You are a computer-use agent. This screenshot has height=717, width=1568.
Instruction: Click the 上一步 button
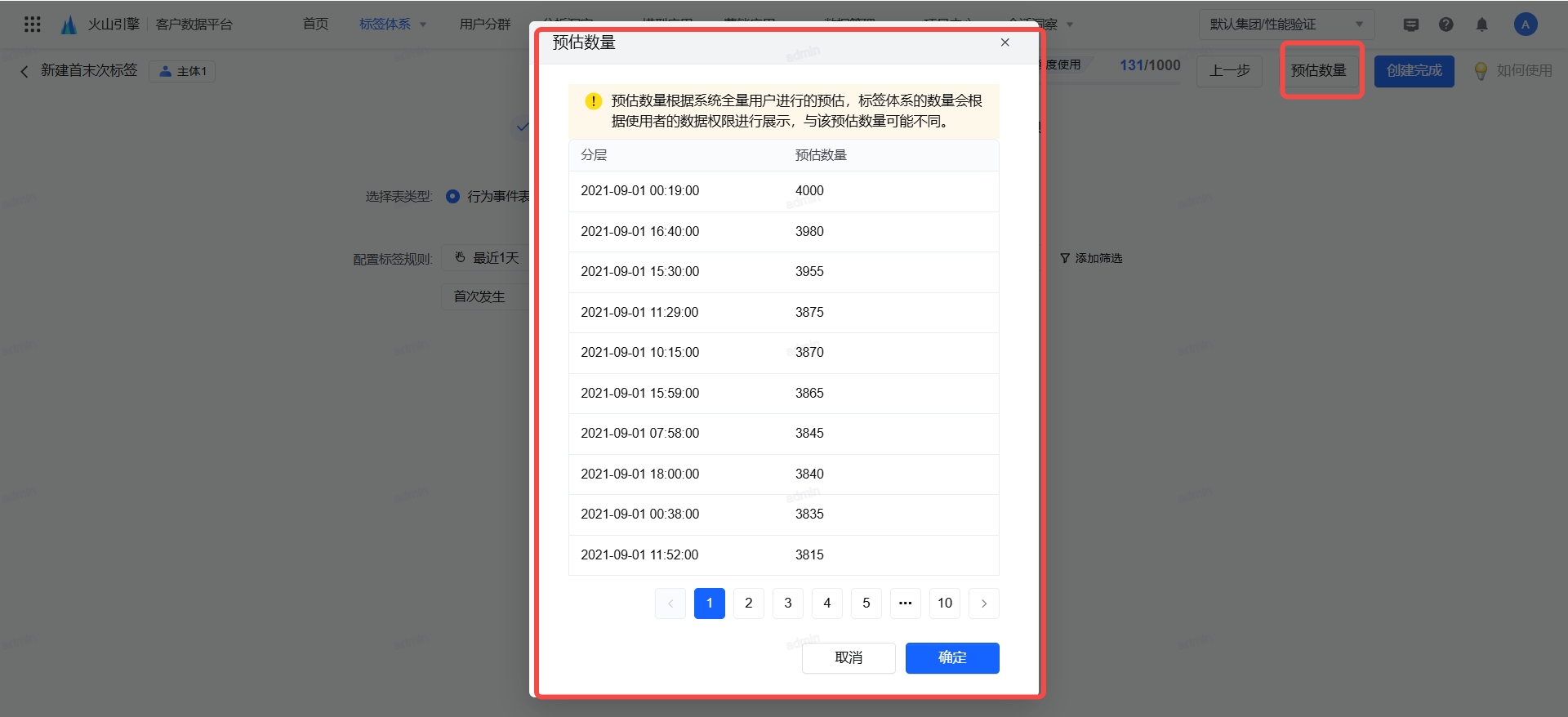tap(1230, 71)
